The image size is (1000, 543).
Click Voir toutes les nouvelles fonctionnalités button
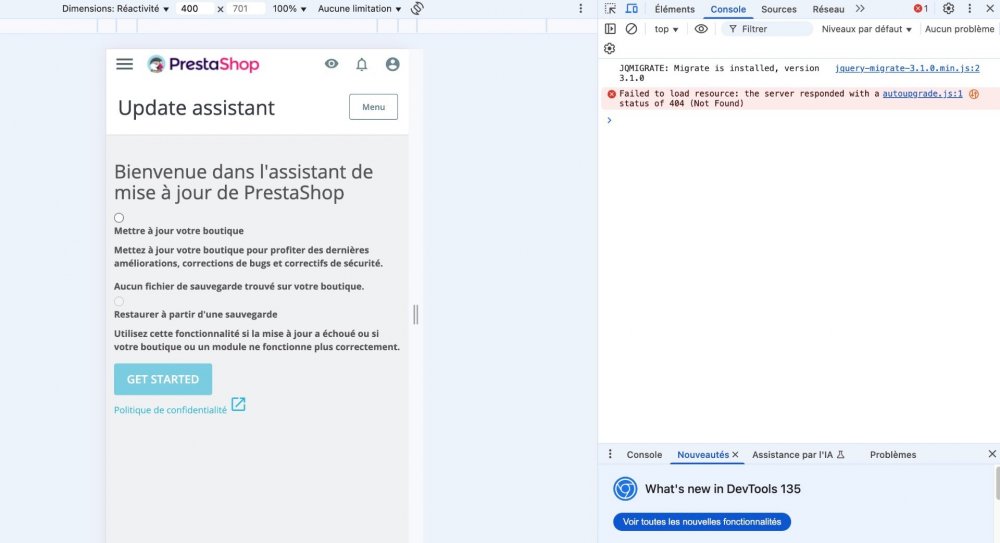pyautogui.click(x=702, y=522)
